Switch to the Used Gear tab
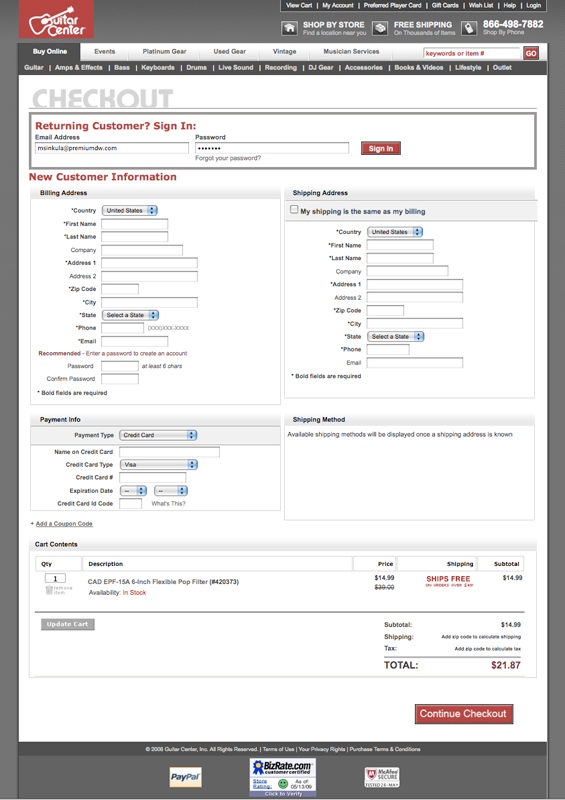565x800 pixels. coord(229,52)
